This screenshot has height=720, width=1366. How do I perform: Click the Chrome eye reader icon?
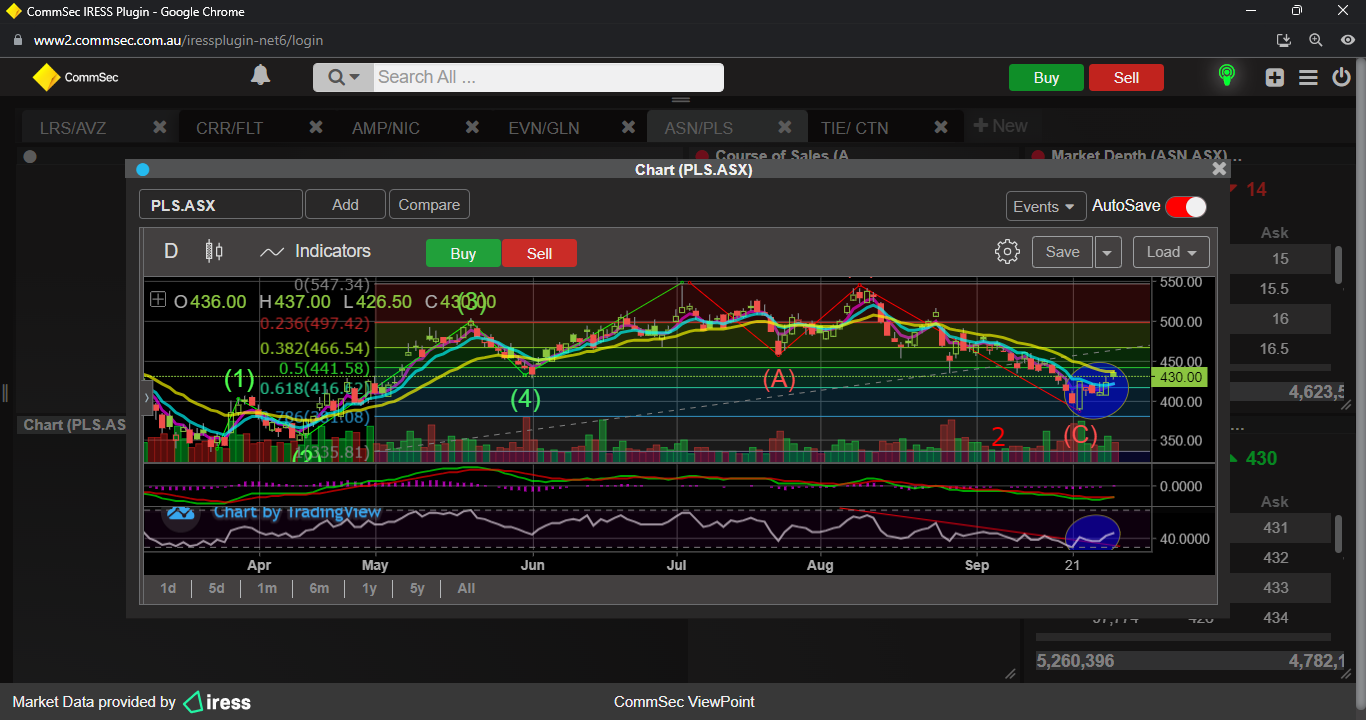pos(1346,40)
